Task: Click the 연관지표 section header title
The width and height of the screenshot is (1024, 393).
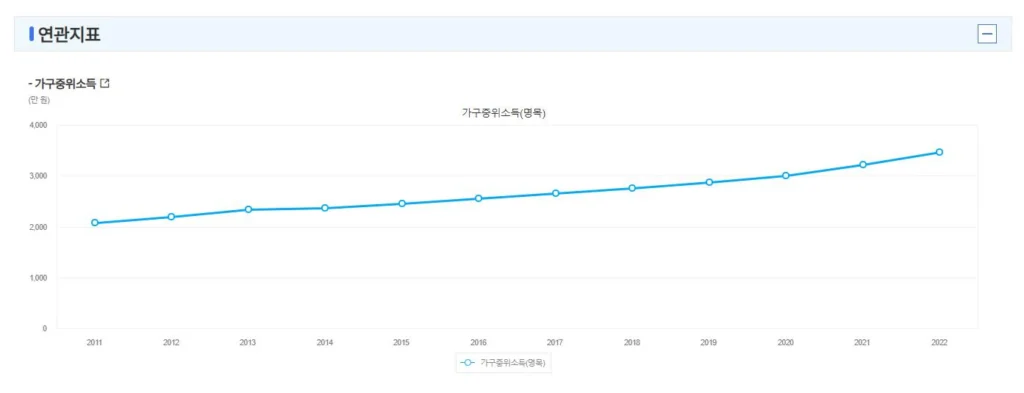Action: point(69,34)
